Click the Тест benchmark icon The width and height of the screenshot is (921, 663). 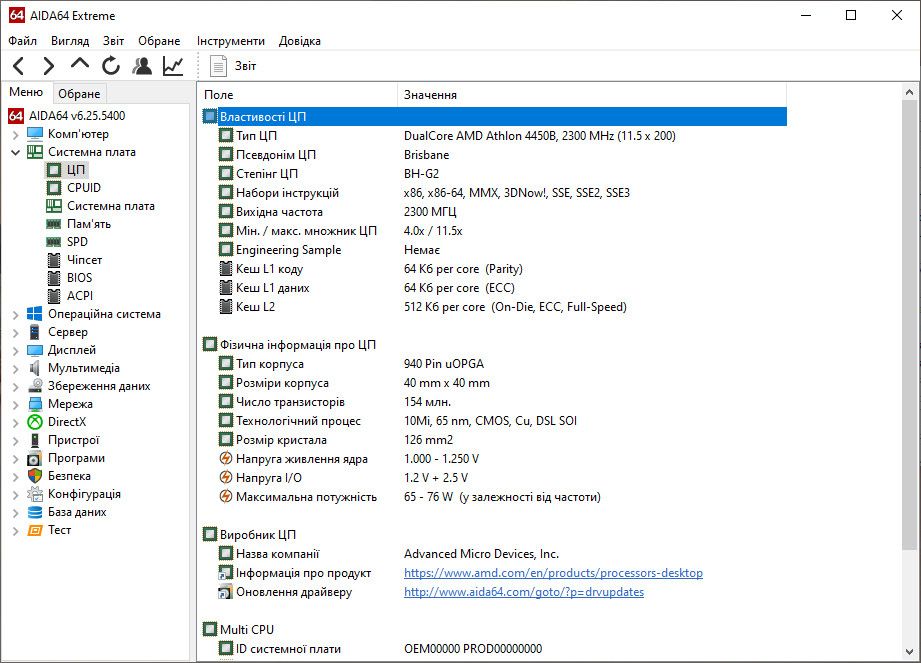pos(35,530)
